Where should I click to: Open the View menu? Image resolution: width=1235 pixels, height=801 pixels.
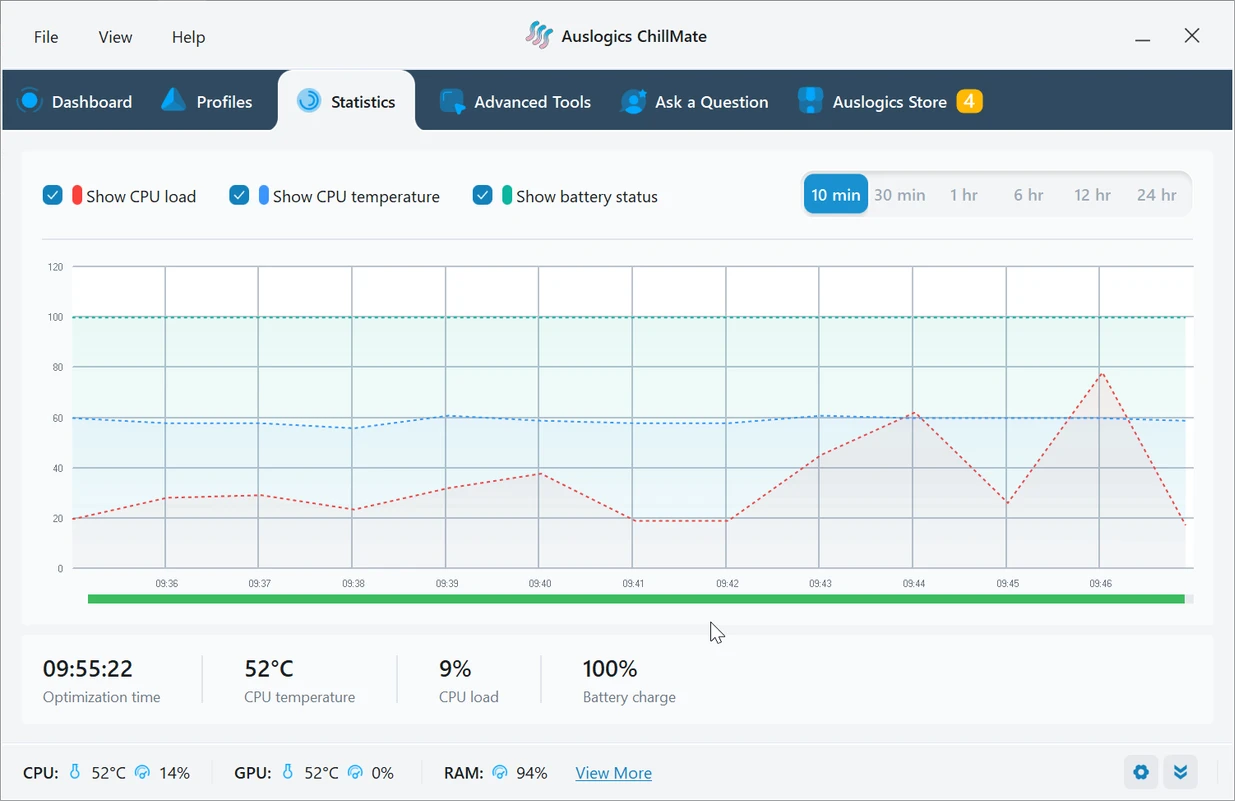(x=115, y=37)
